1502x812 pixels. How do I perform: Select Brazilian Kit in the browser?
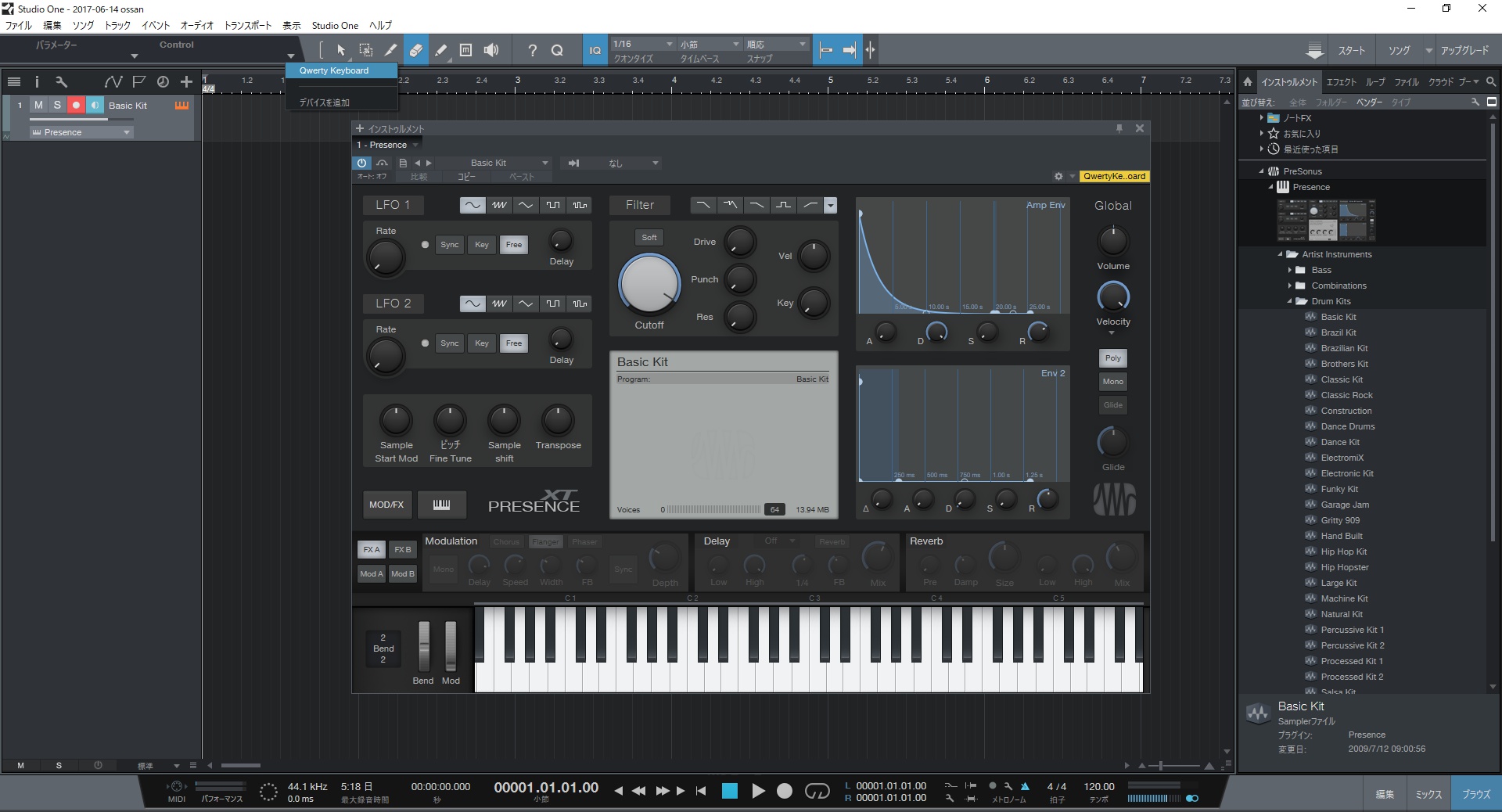(1344, 348)
